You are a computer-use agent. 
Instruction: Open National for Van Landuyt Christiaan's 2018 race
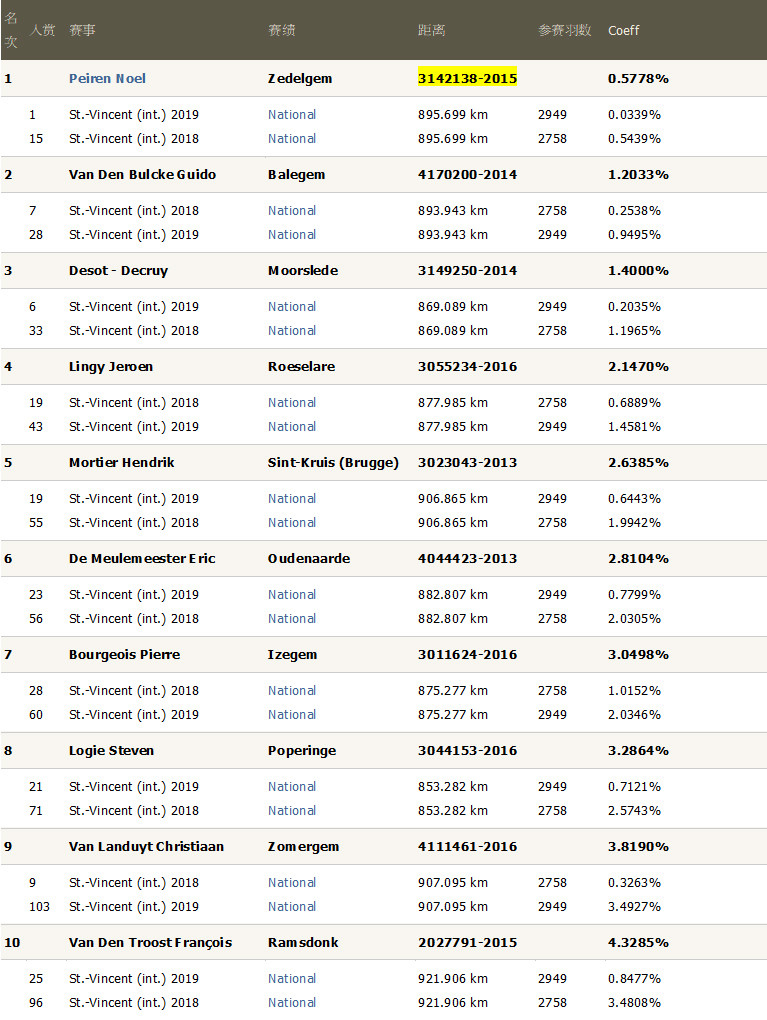292,882
